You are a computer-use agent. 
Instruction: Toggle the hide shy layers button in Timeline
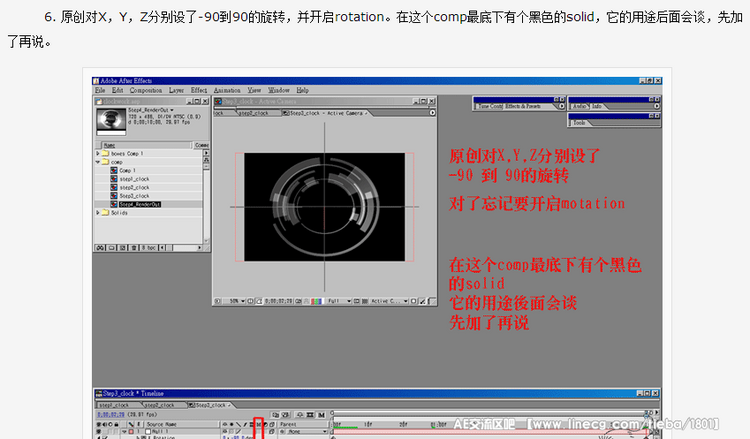299,415
